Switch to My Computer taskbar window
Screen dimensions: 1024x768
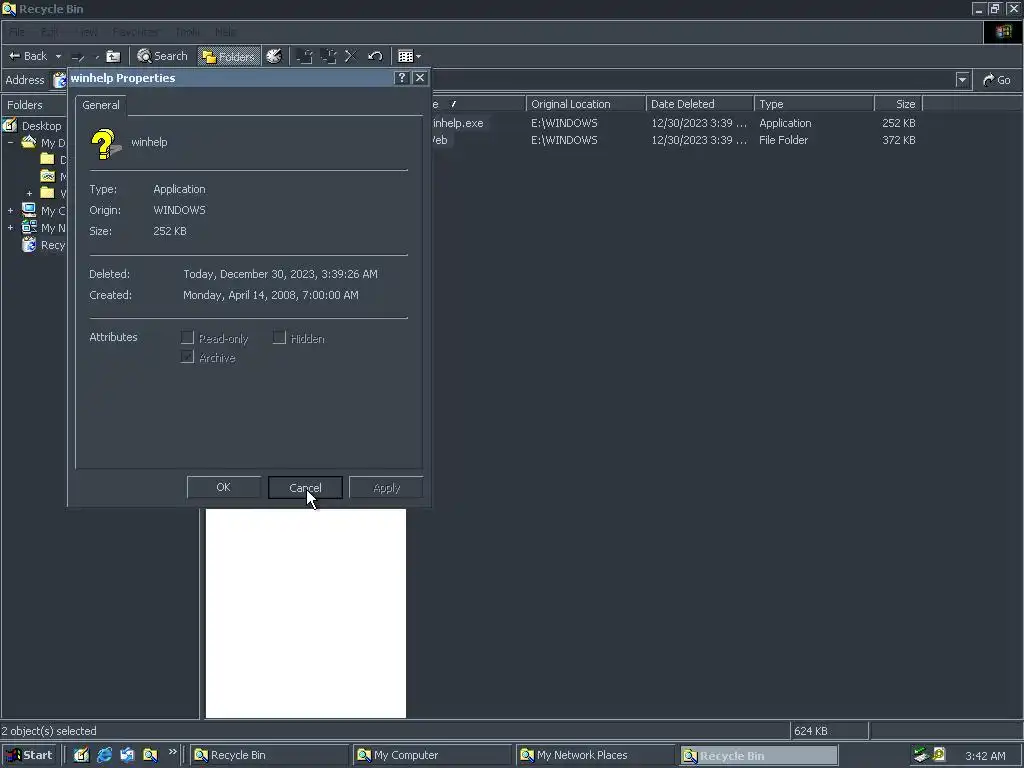point(433,755)
